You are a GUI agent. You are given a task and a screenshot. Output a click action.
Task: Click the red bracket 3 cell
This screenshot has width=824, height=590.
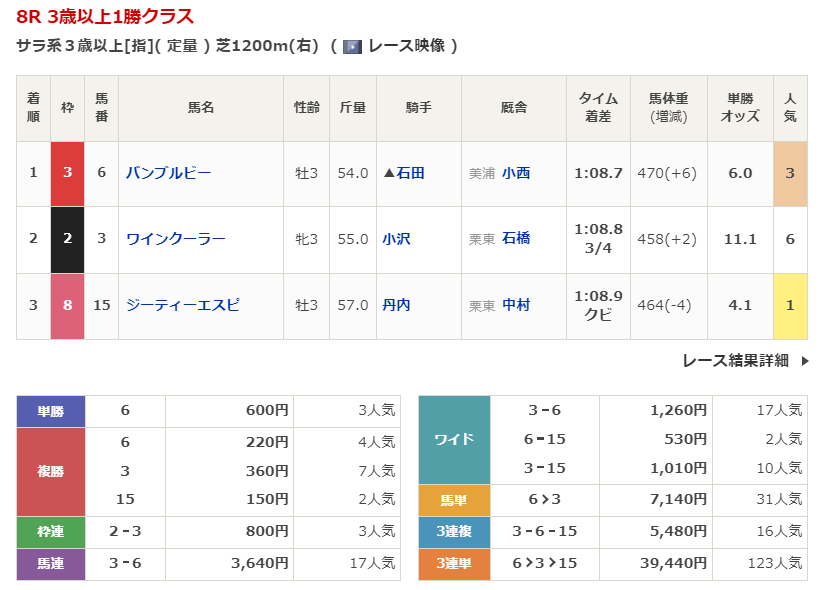68,173
